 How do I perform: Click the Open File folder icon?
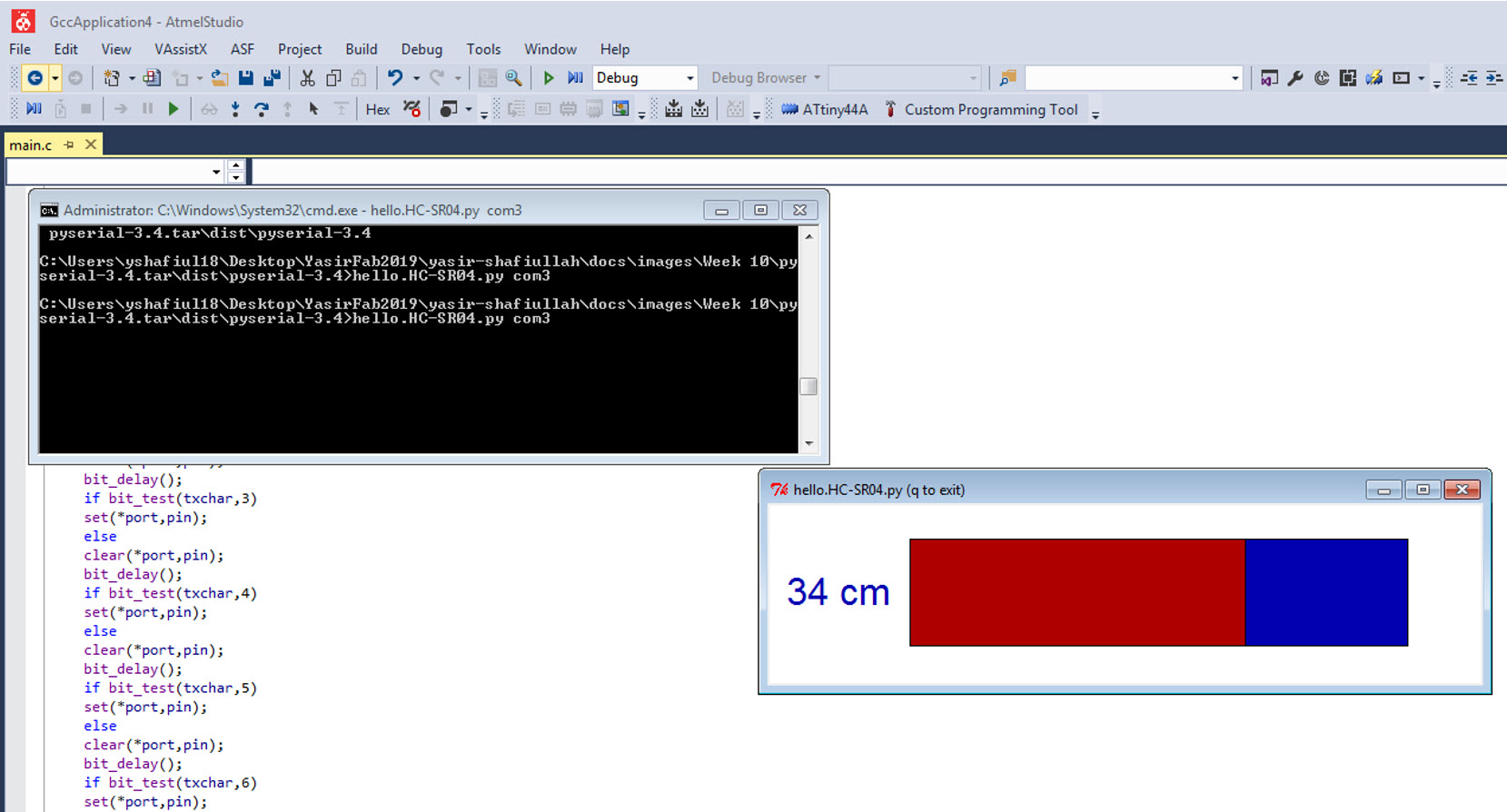219,78
